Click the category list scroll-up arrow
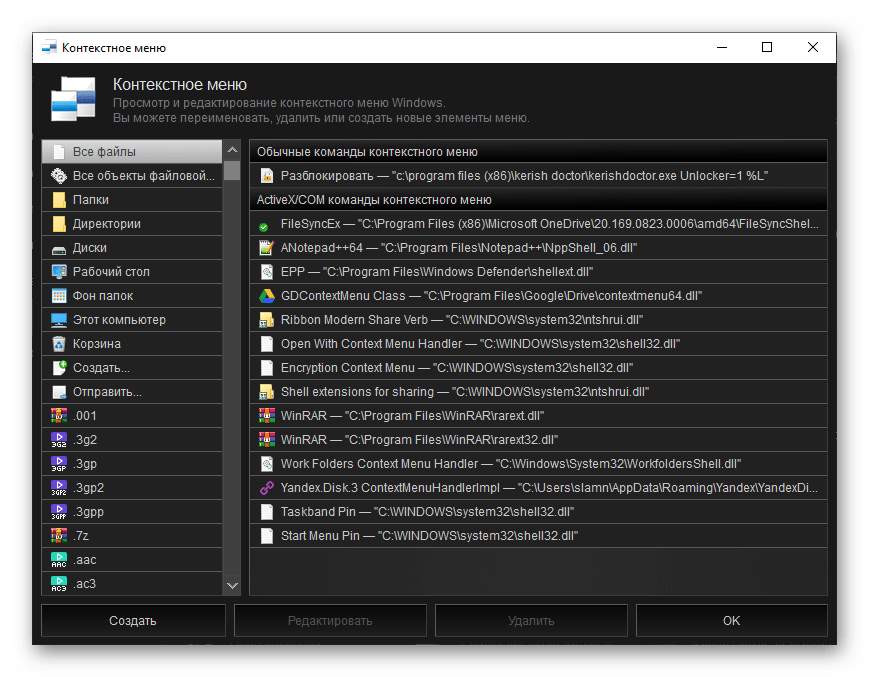Viewport: 869px width, 677px height. [232, 150]
